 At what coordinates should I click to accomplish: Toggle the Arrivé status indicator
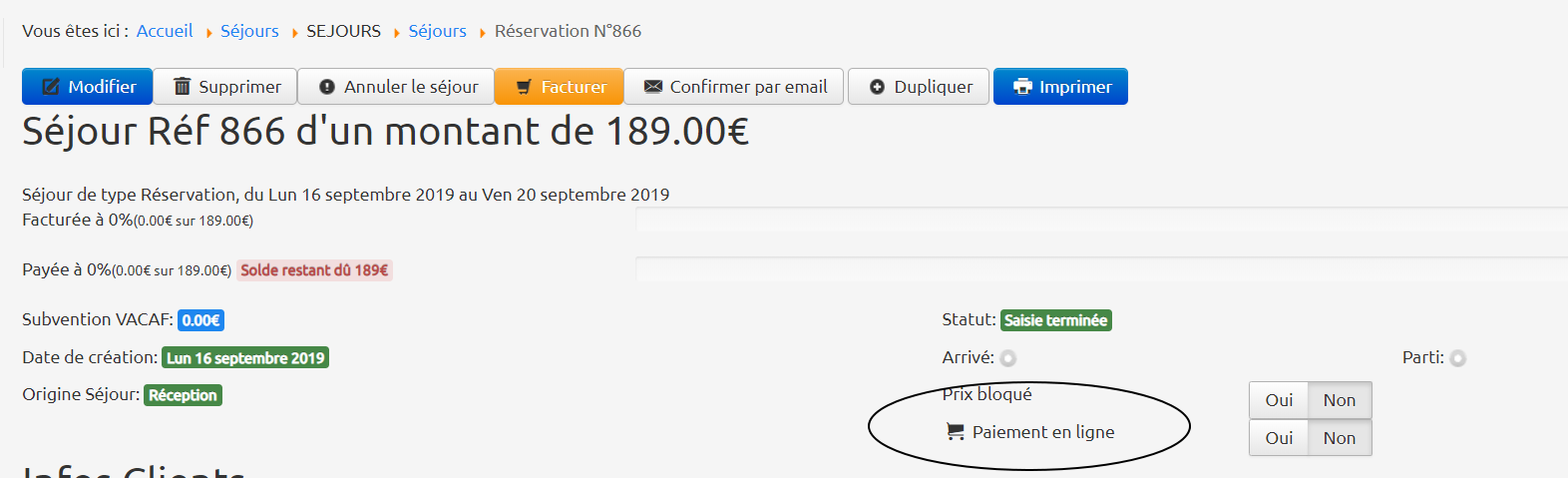click(x=1008, y=358)
